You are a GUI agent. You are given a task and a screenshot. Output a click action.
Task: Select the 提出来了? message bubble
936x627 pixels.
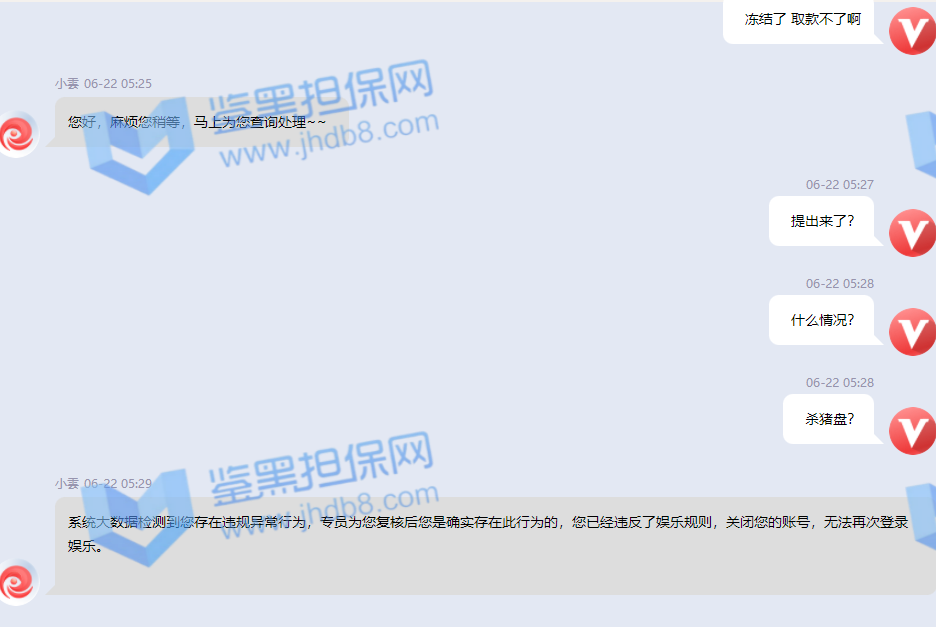pyautogui.click(x=822, y=221)
